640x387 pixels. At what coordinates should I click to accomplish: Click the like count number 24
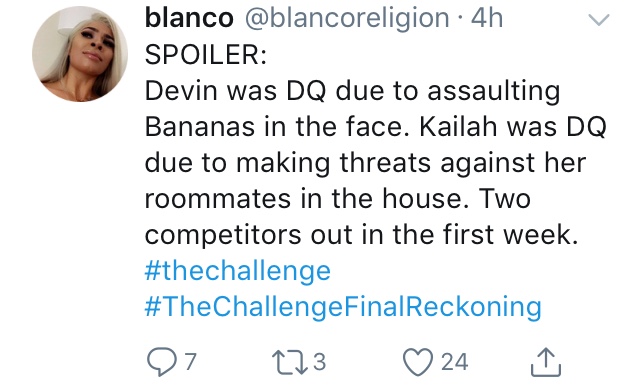click(x=454, y=362)
